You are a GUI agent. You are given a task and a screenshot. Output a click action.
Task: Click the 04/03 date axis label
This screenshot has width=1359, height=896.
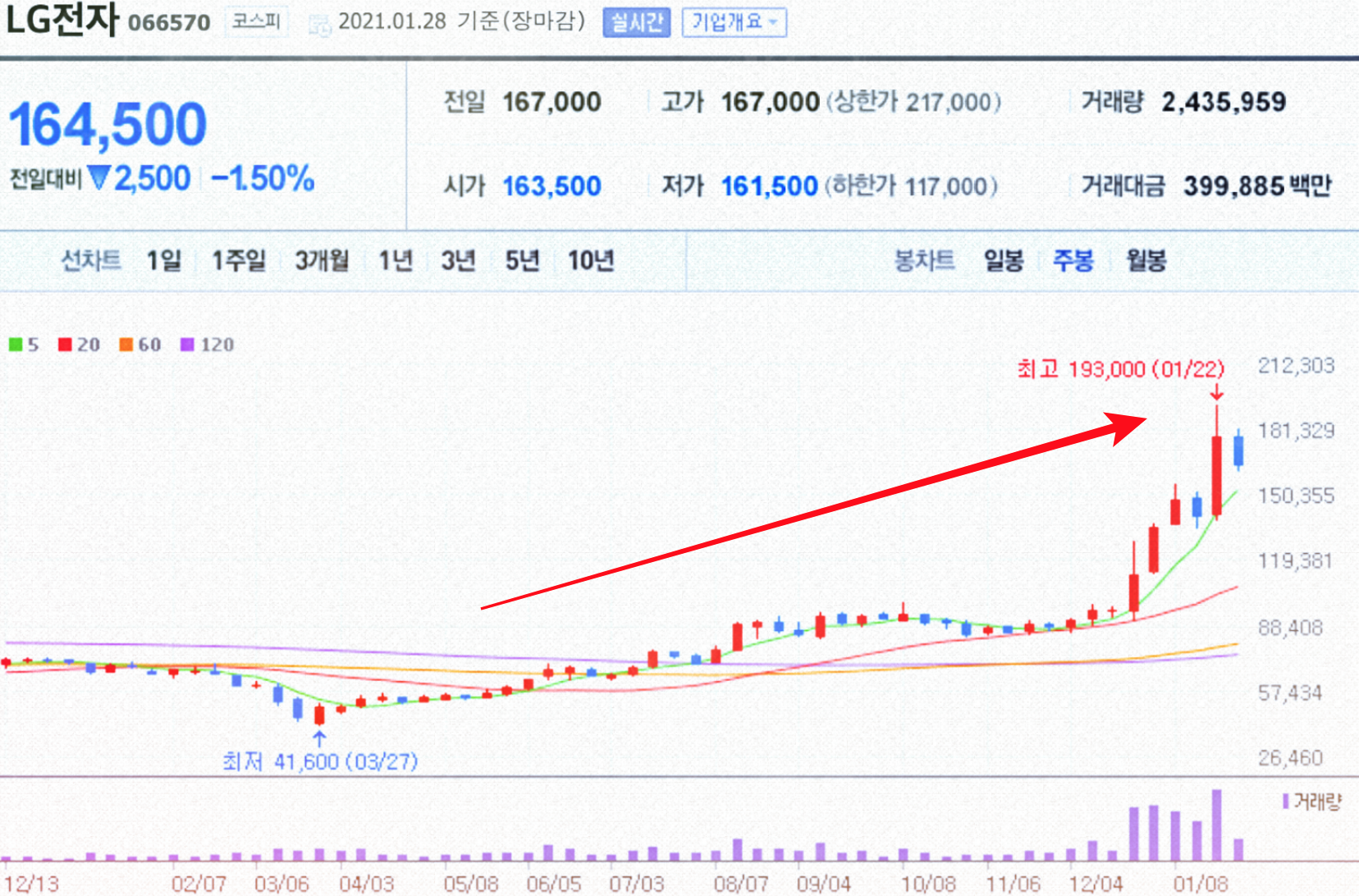pyautogui.click(x=367, y=884)
